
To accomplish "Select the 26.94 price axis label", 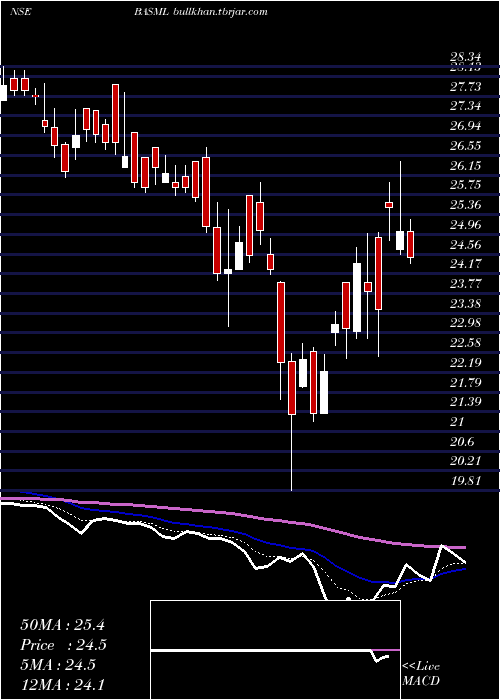I will coord(465,126).
